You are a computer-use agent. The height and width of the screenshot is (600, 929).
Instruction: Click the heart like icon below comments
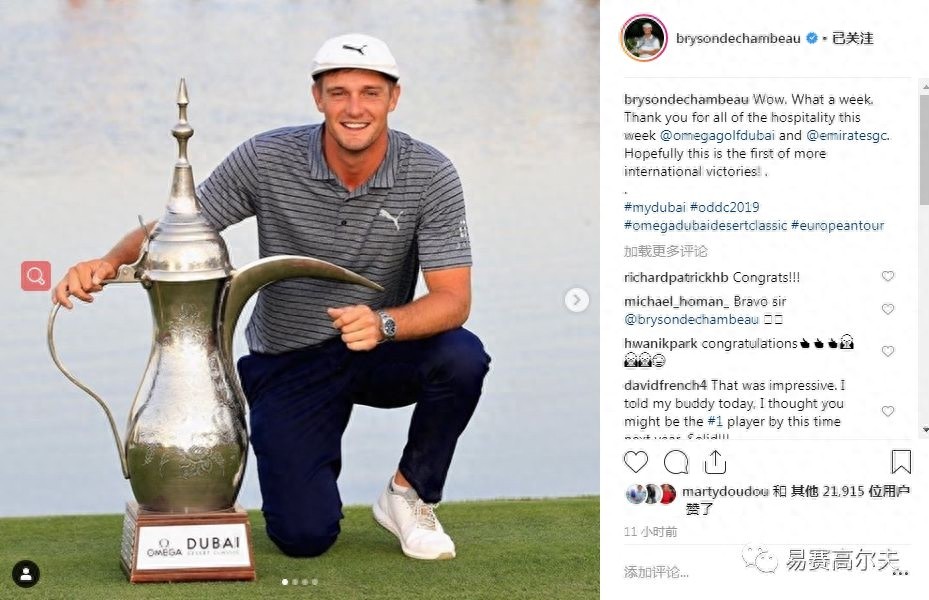click(636, 462)
